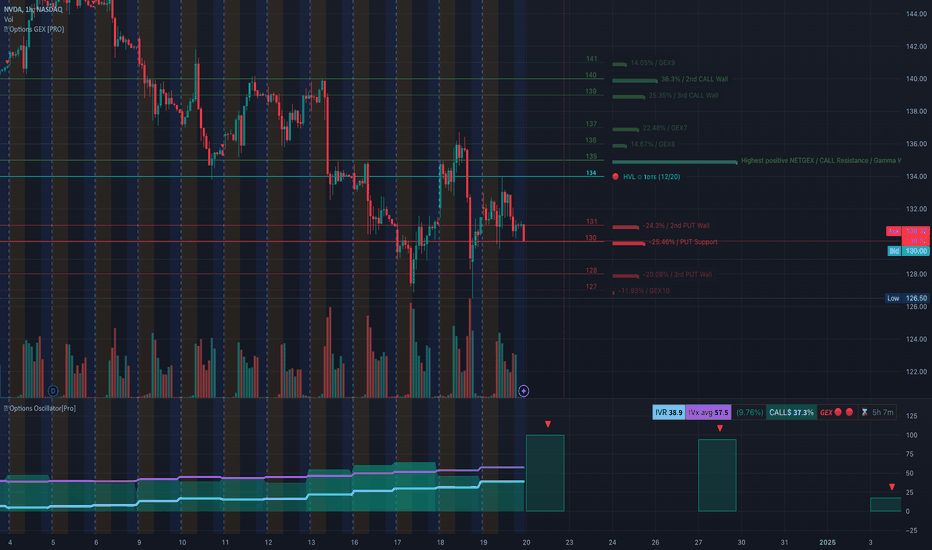Click the second red GEX status dot

[849, 412]
